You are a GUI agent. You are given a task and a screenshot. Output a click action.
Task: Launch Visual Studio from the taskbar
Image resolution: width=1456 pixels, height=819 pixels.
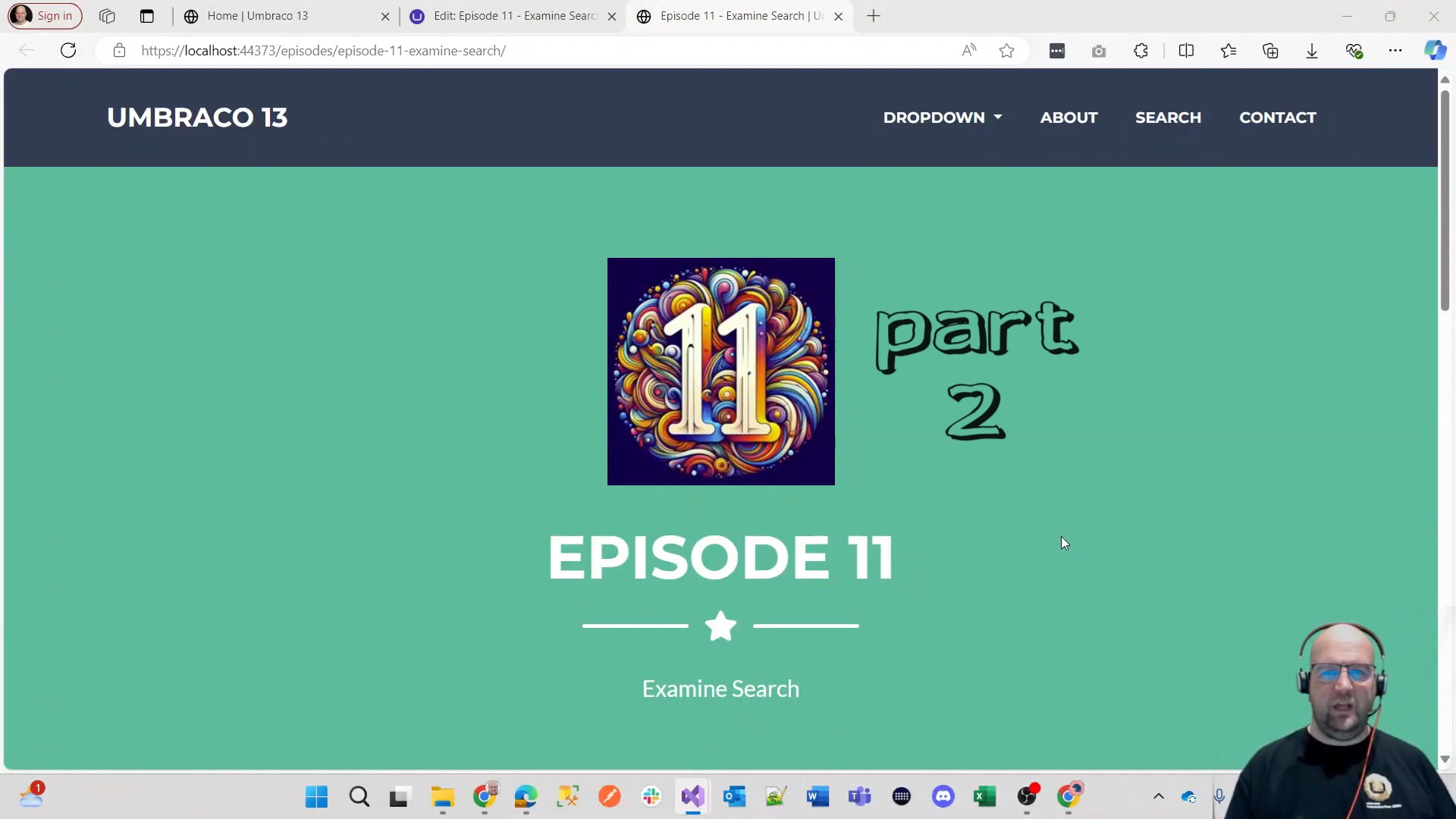pyautogui.click(x=693, y=797)
